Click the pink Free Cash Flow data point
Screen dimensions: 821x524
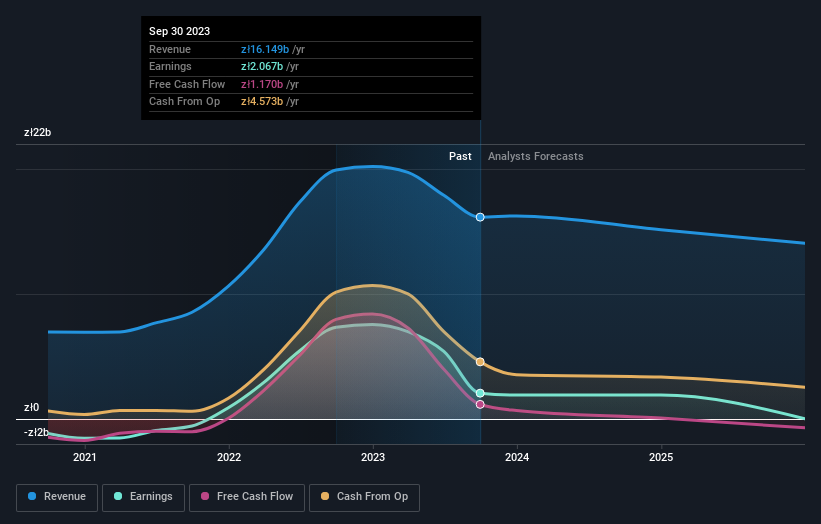480,404
